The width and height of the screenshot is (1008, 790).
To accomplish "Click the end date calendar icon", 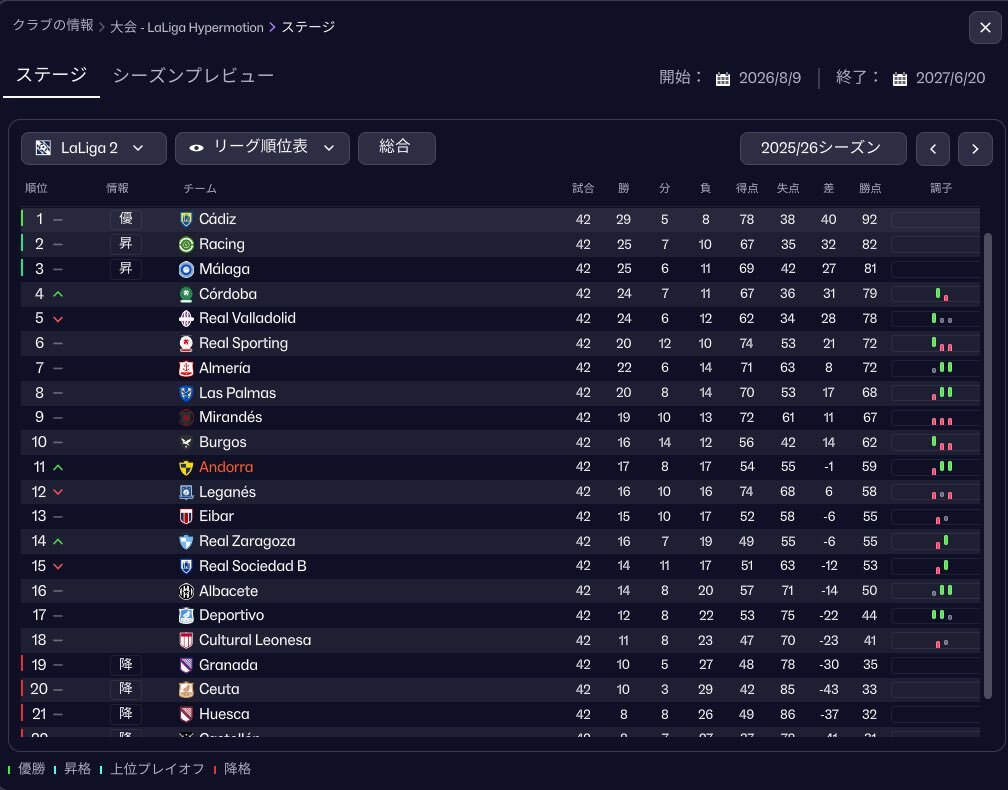I will click(x=900, y=79).
